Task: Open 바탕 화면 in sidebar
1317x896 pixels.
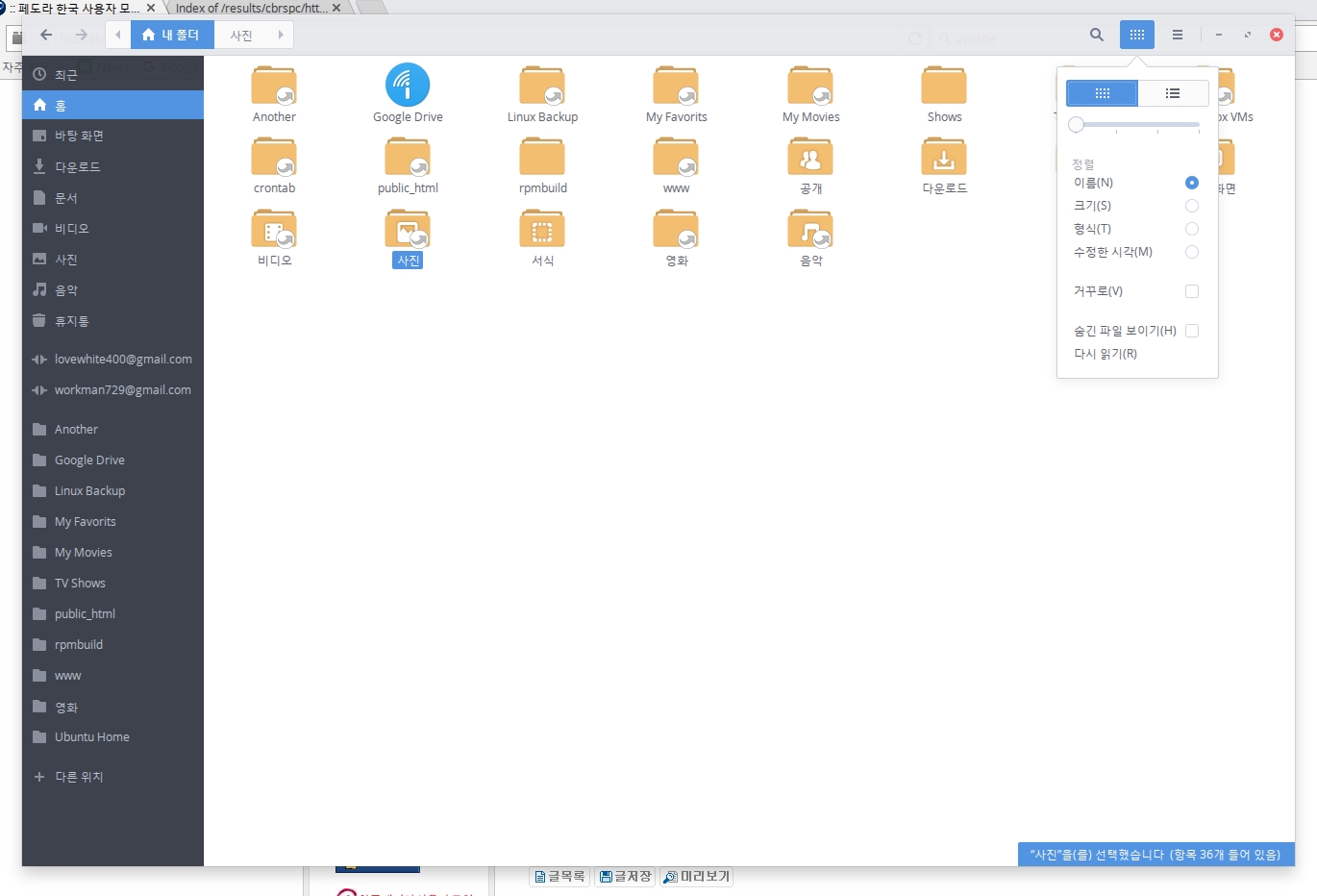Action: pyautogui.click(x=112, y=136)
